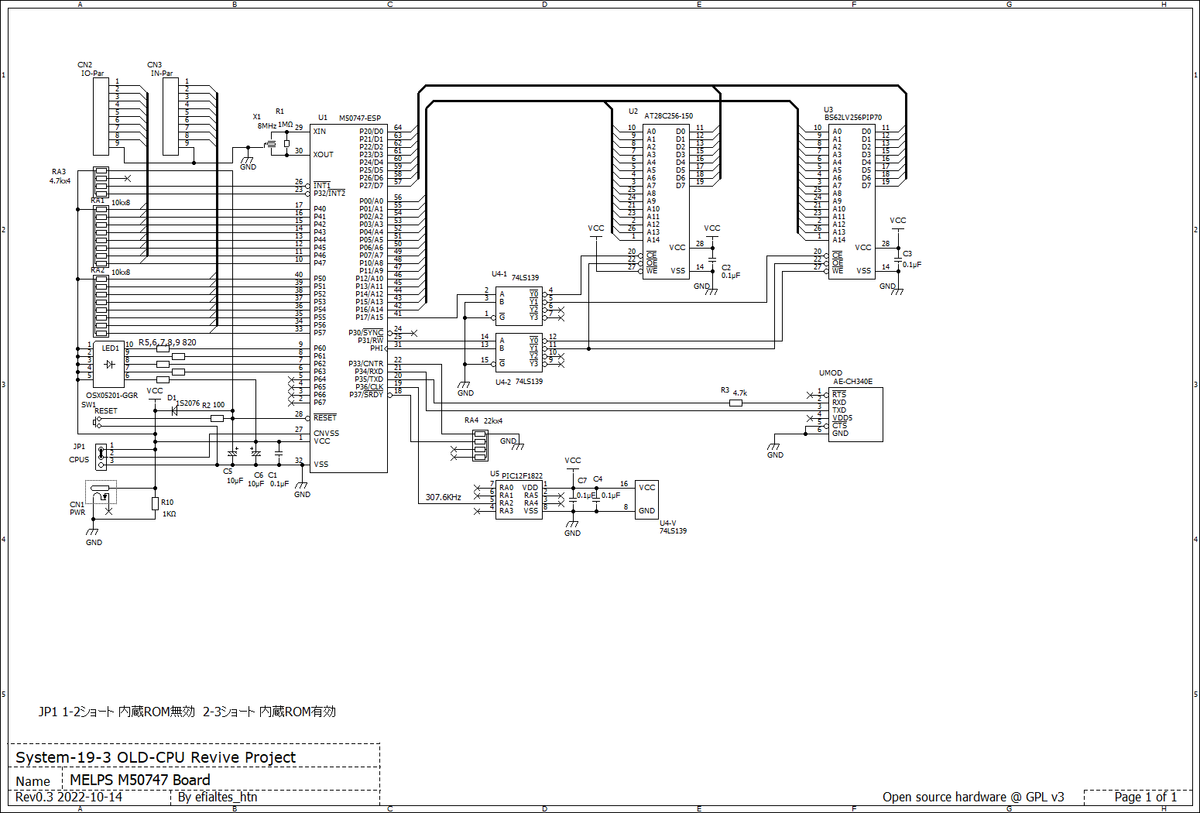
Task: Click the RA3 pin label inside U5
Action: (506, 511)
